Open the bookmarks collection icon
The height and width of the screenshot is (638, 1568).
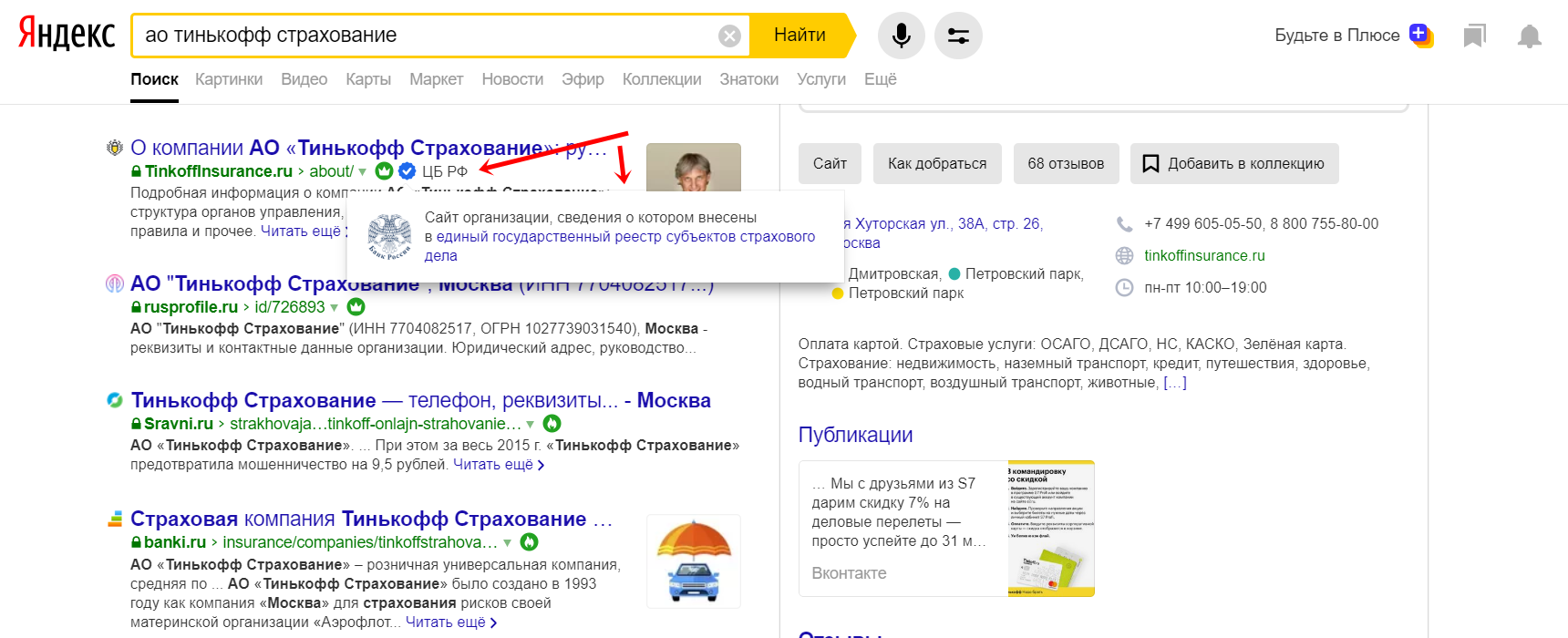pyautogui.click(x=1474, y=36)
